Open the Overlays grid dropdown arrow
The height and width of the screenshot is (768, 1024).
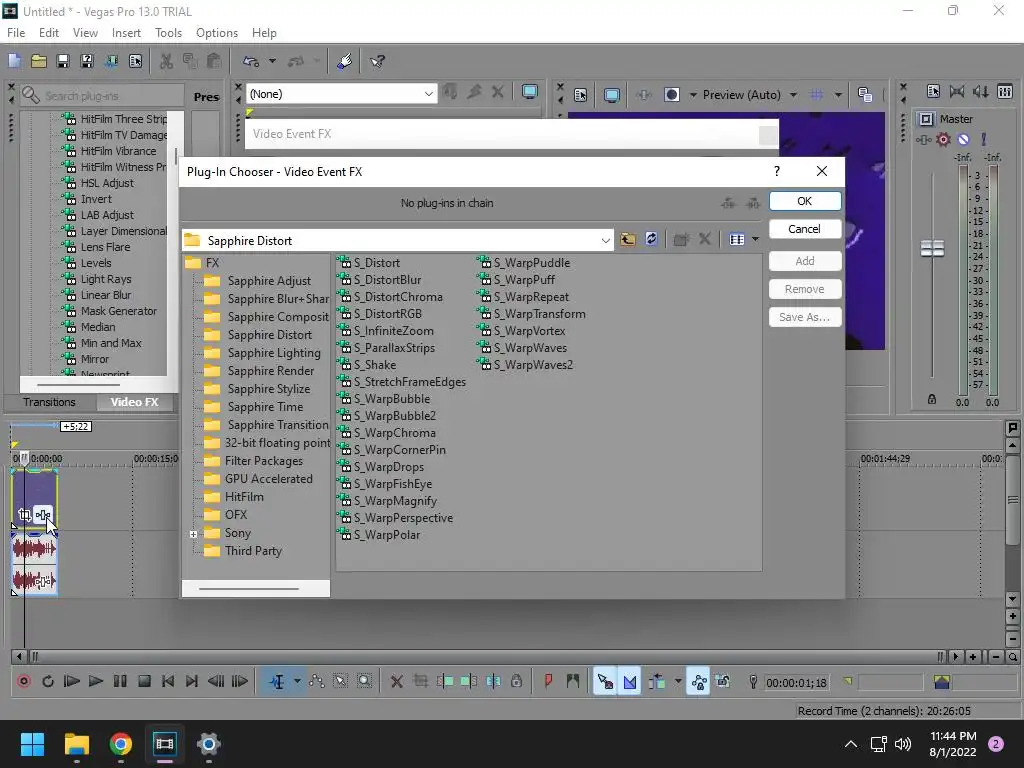(838, 95)
